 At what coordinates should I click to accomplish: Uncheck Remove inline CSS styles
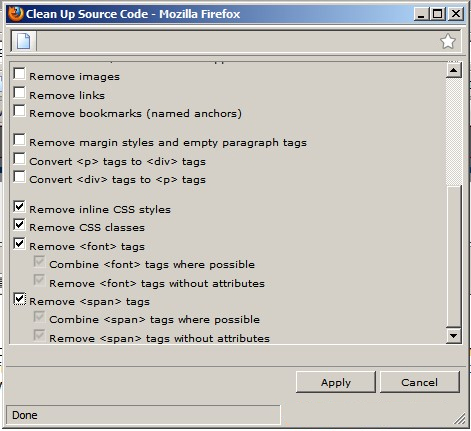[x=19, y=207]
